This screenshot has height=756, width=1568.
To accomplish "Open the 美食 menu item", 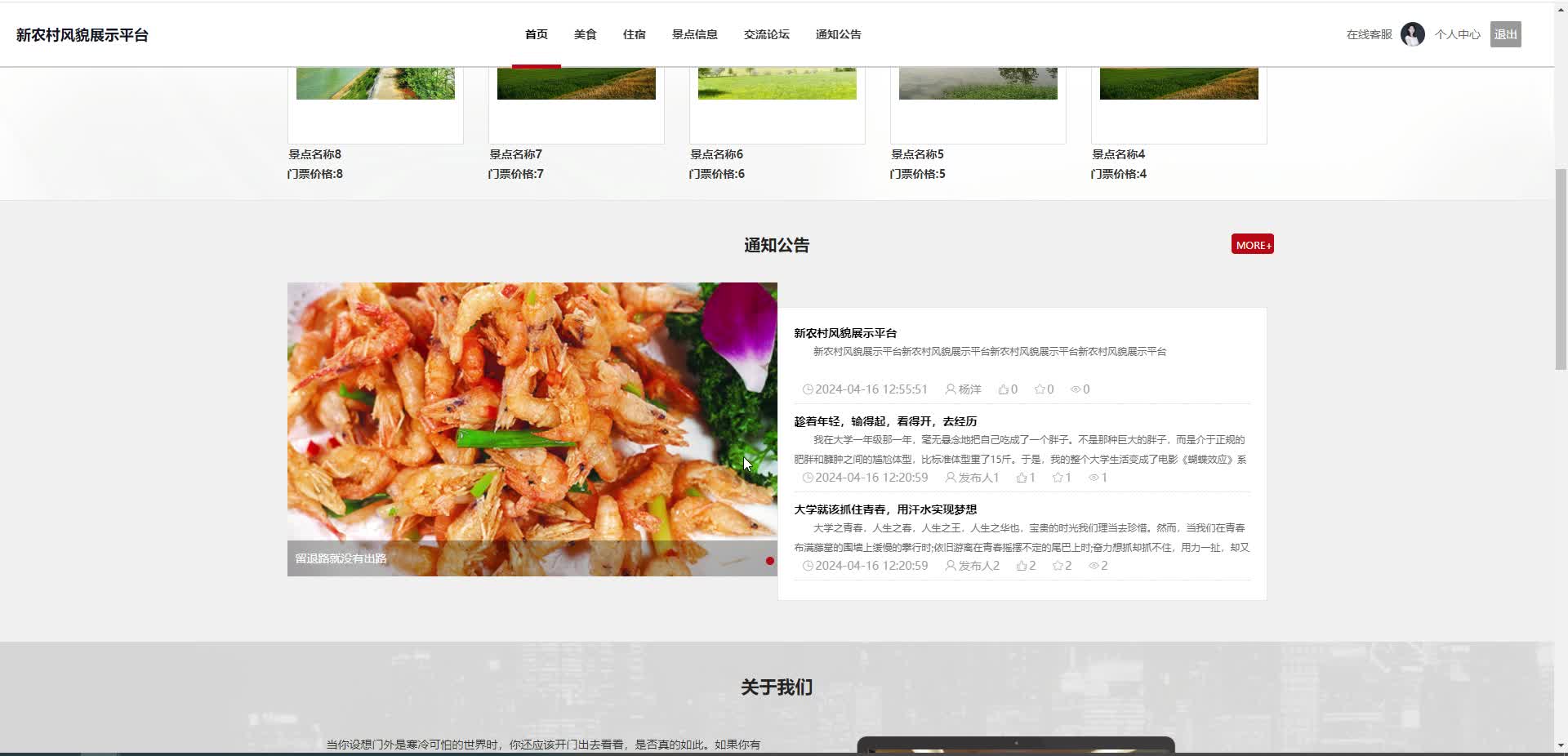I will coord(586,34).
